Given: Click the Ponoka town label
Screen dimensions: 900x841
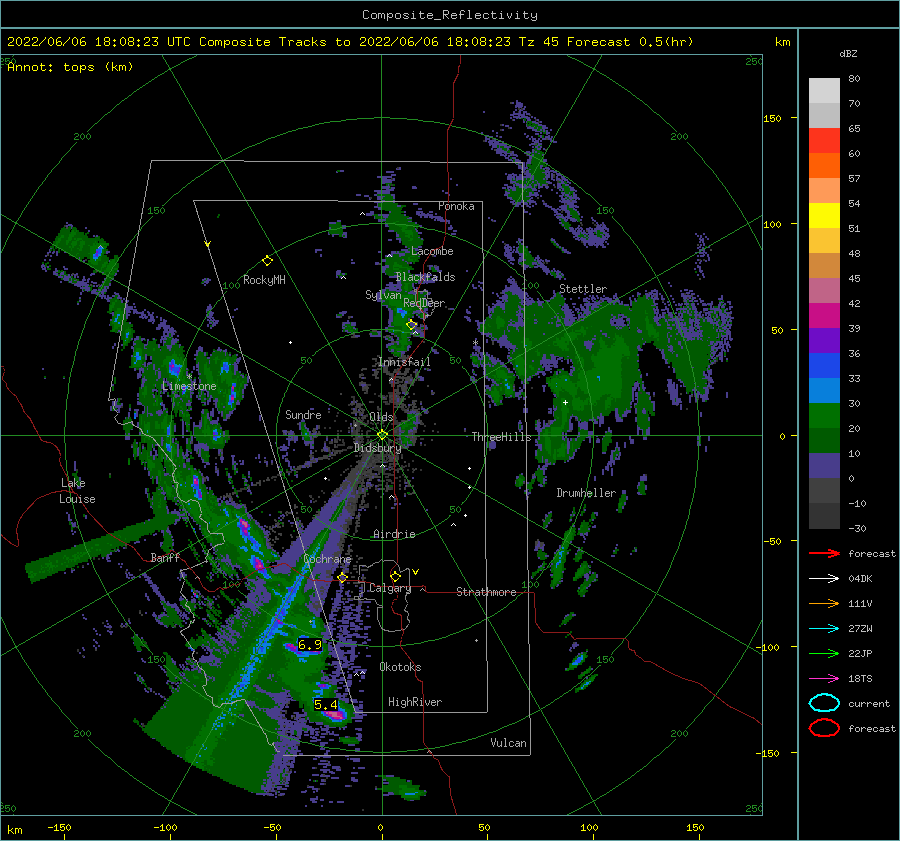Looking at the screenshot, I should (456, 207).
